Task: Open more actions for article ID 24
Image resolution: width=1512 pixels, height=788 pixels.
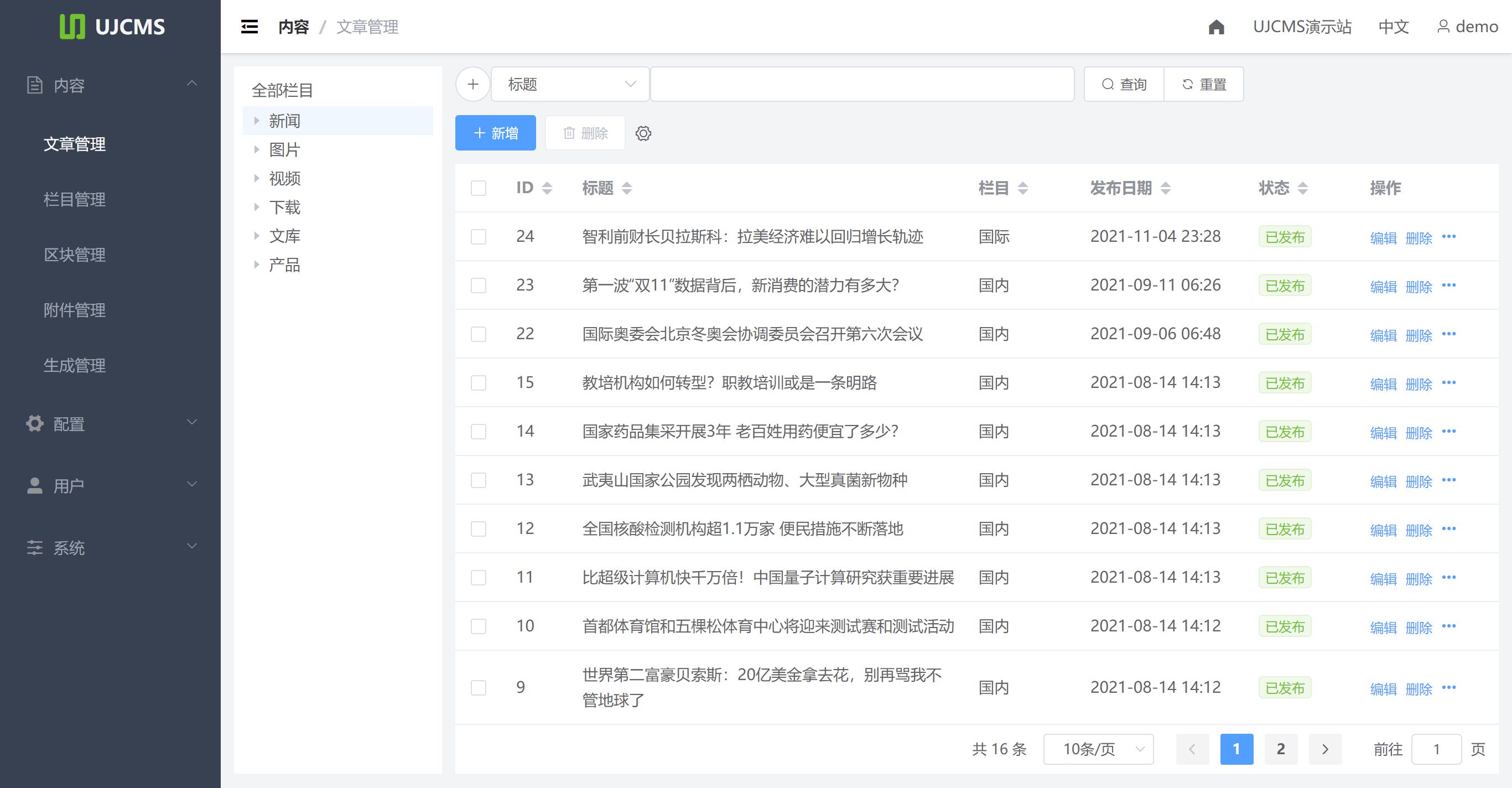Action: tap(1449, 237)
